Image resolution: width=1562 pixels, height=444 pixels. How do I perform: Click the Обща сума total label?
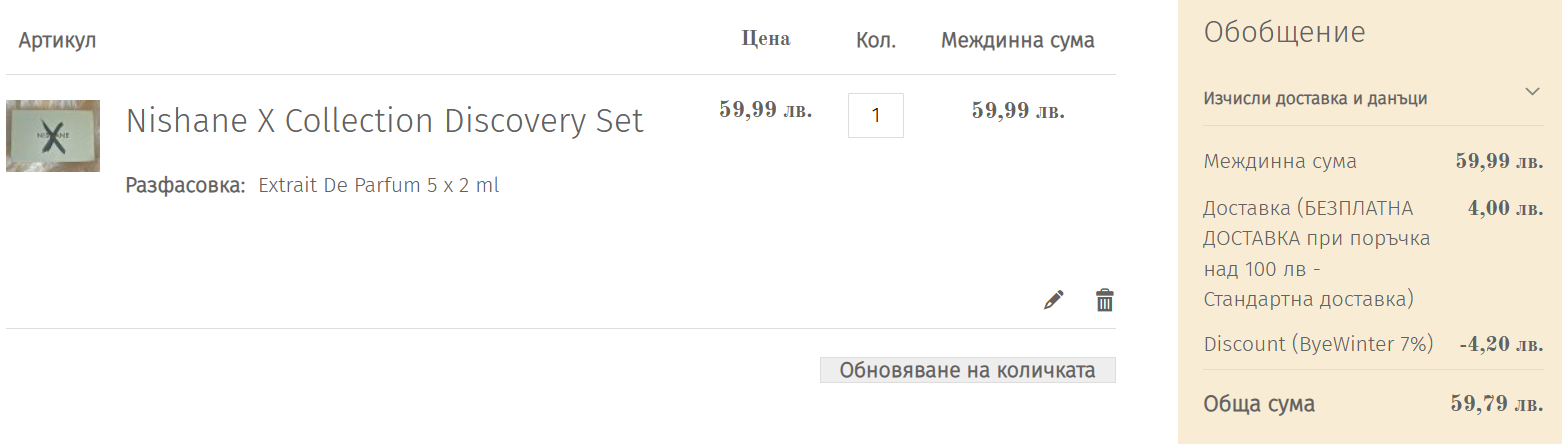coord(1259,404)
